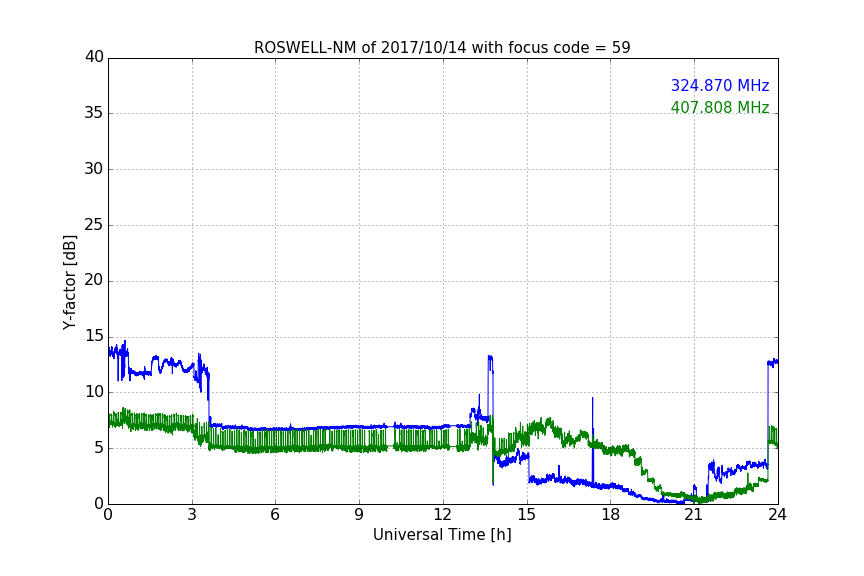Click x-axis tick value 15

tap(527, 515)
